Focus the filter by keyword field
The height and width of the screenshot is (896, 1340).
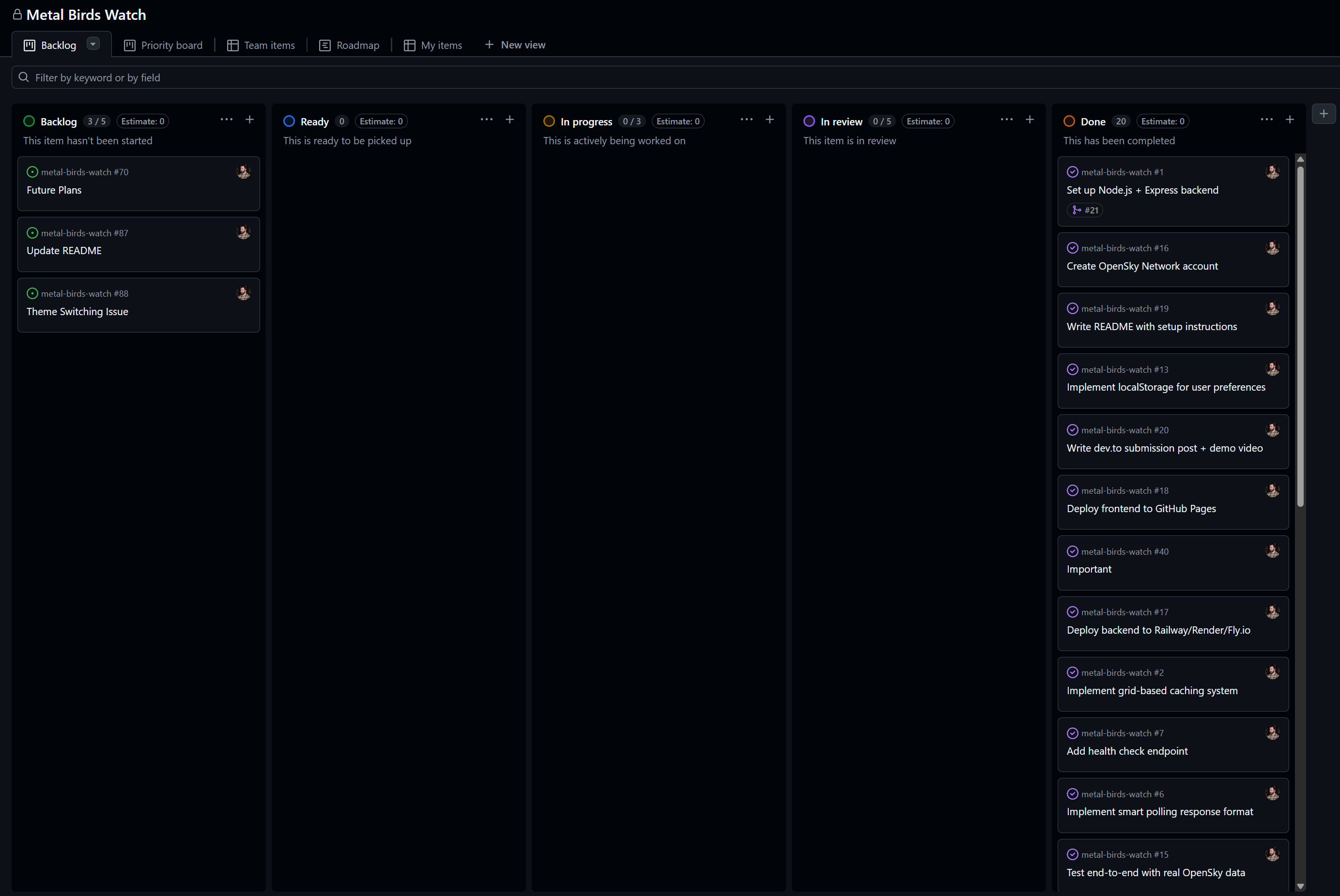pyautogui.click(x=571, y=77)
